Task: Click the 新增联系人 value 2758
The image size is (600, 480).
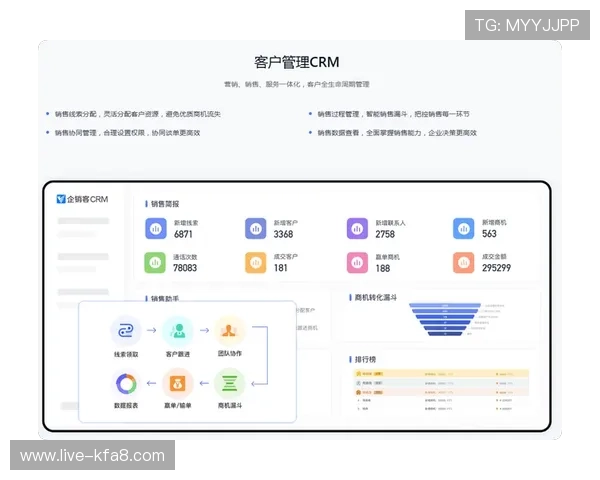Action: [385, 234]
